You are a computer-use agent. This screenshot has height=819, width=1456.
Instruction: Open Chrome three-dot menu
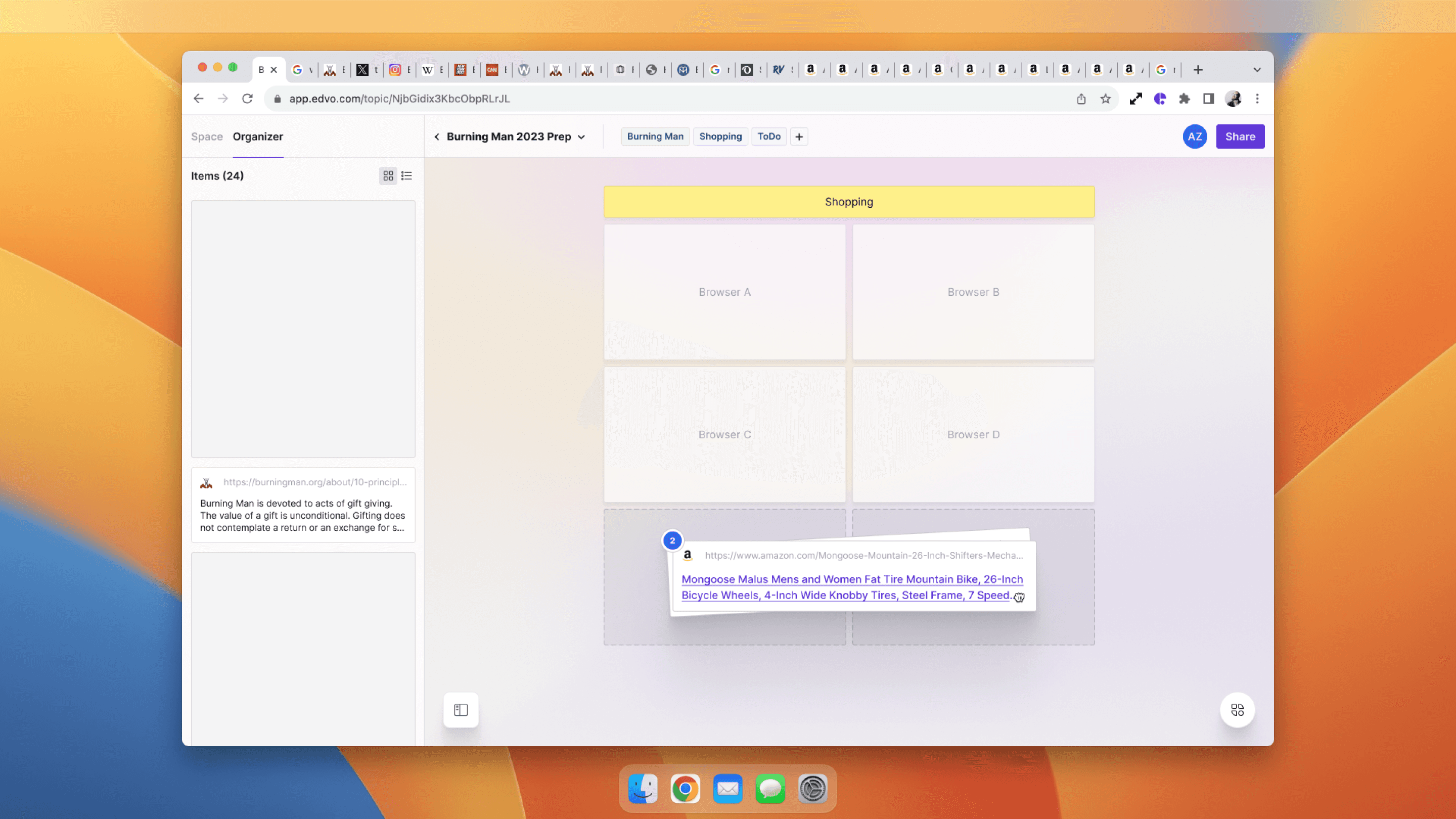[x=1257, y=99]
